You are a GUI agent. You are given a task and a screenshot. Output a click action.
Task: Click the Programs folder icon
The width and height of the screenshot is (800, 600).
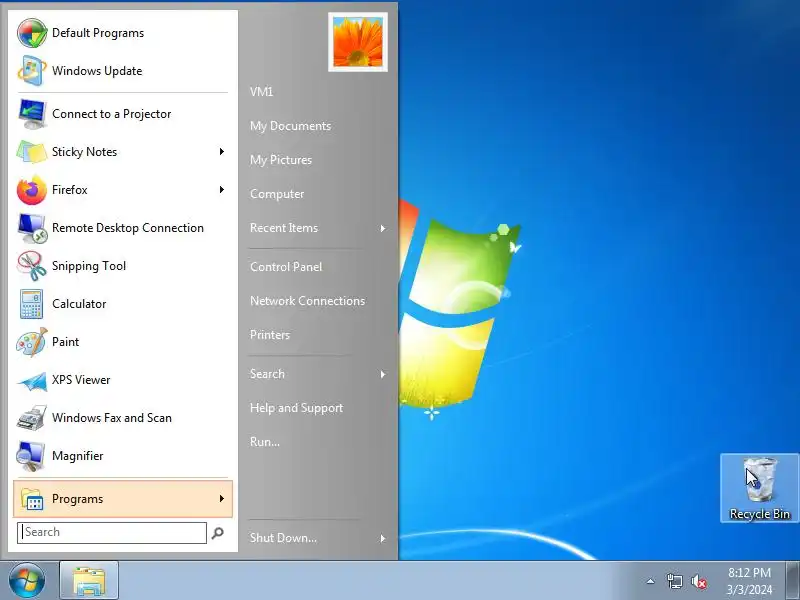click(x=32, y=499)
